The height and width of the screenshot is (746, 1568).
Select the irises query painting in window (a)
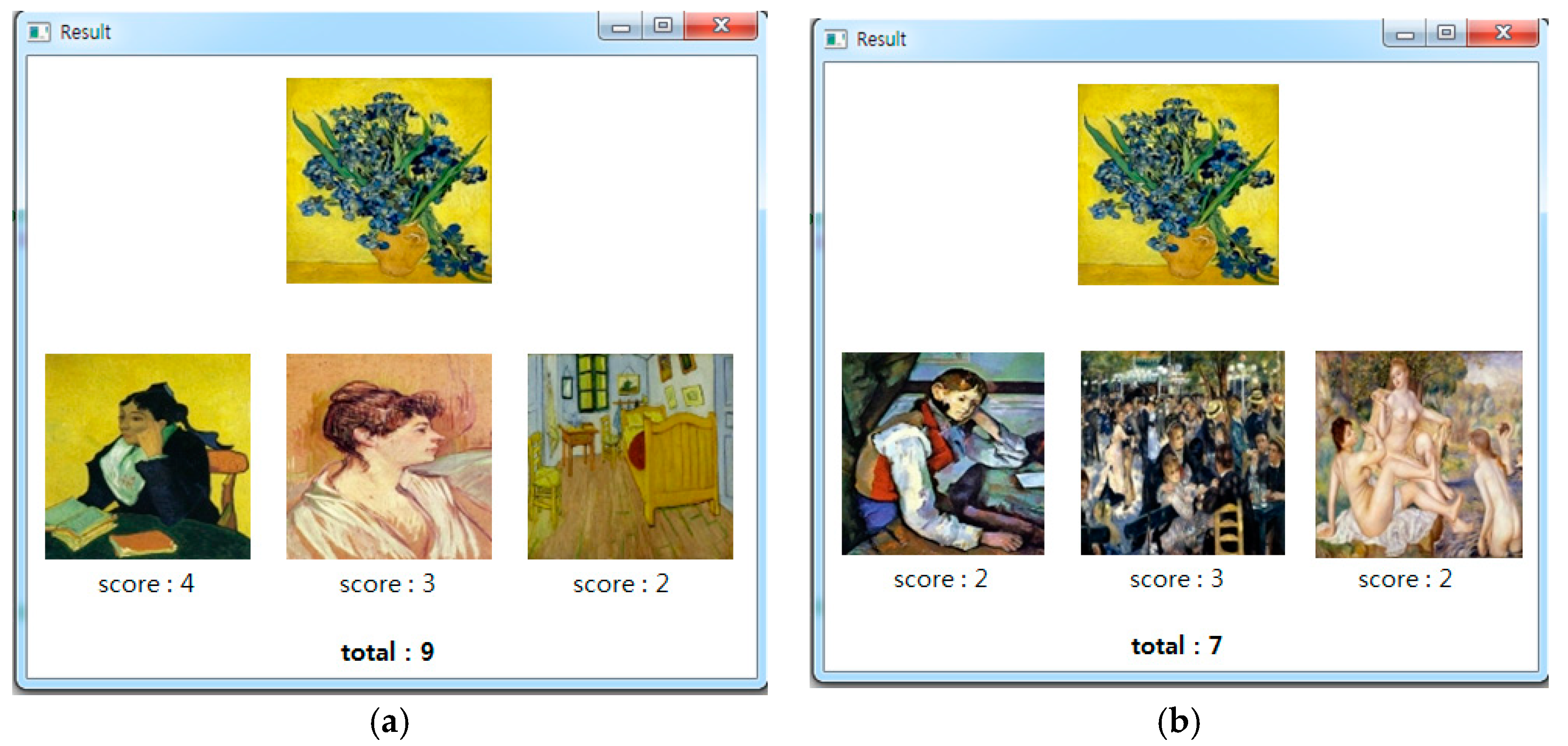(389, 181)
